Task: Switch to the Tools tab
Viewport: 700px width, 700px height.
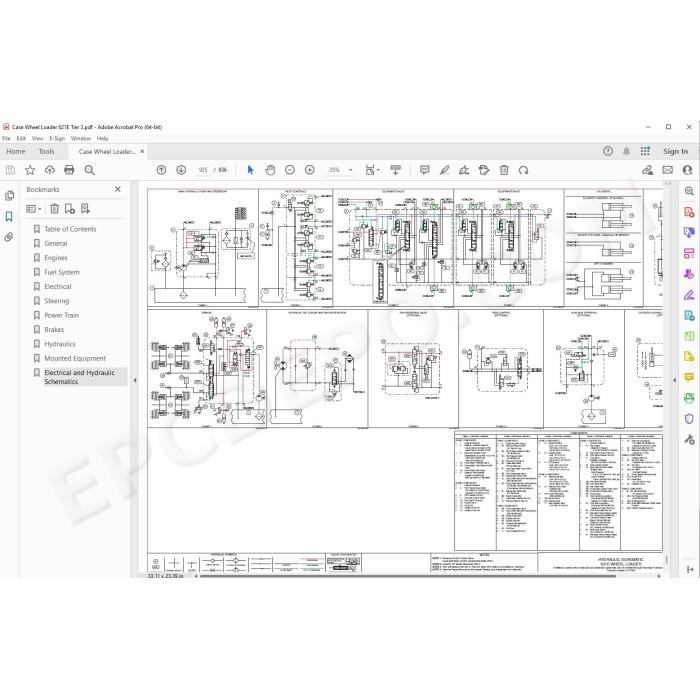Action: tap(46, 151)
